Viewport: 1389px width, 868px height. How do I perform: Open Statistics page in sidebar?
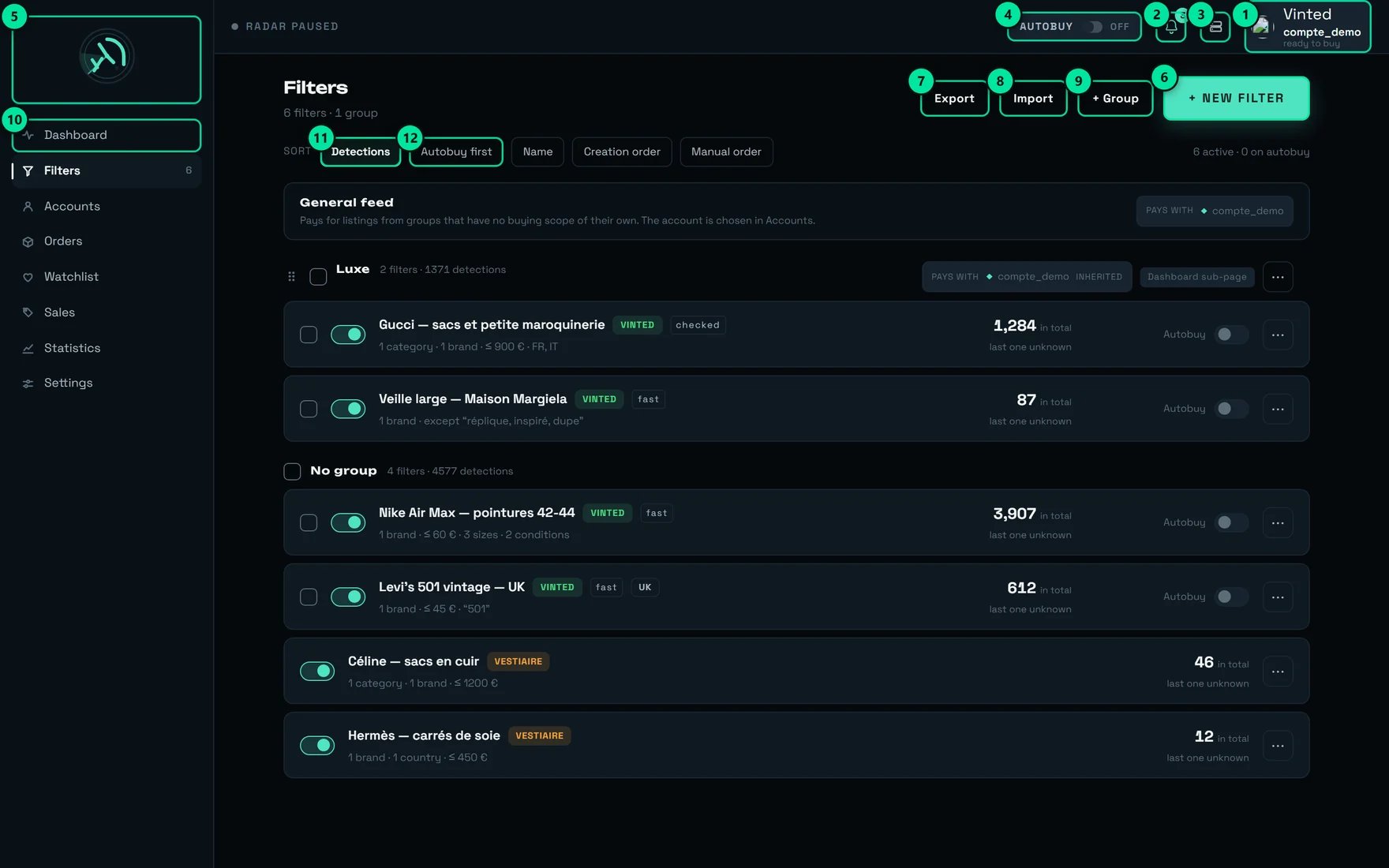tap(107, 348)
